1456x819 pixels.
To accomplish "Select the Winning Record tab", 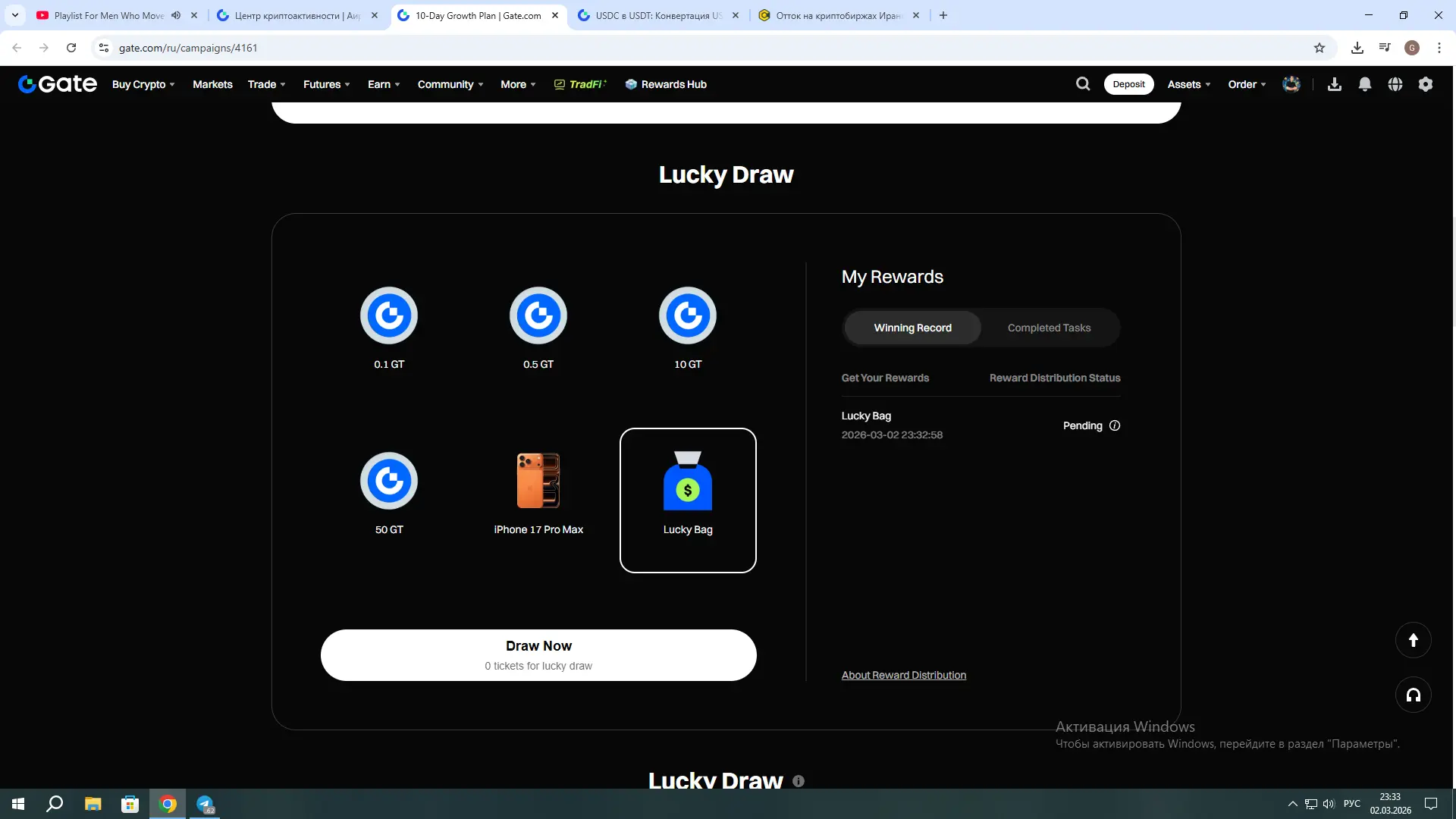I will (x=912, y=328).
